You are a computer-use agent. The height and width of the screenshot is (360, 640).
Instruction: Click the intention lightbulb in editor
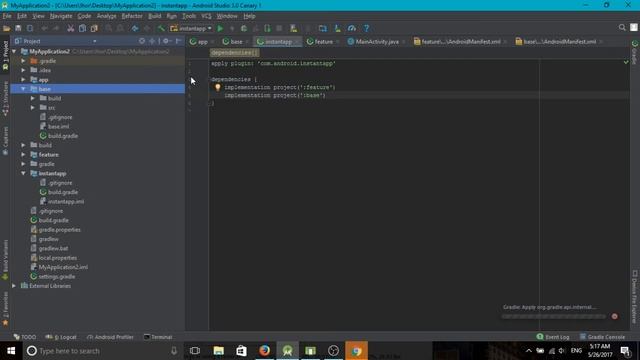point(218,87)
